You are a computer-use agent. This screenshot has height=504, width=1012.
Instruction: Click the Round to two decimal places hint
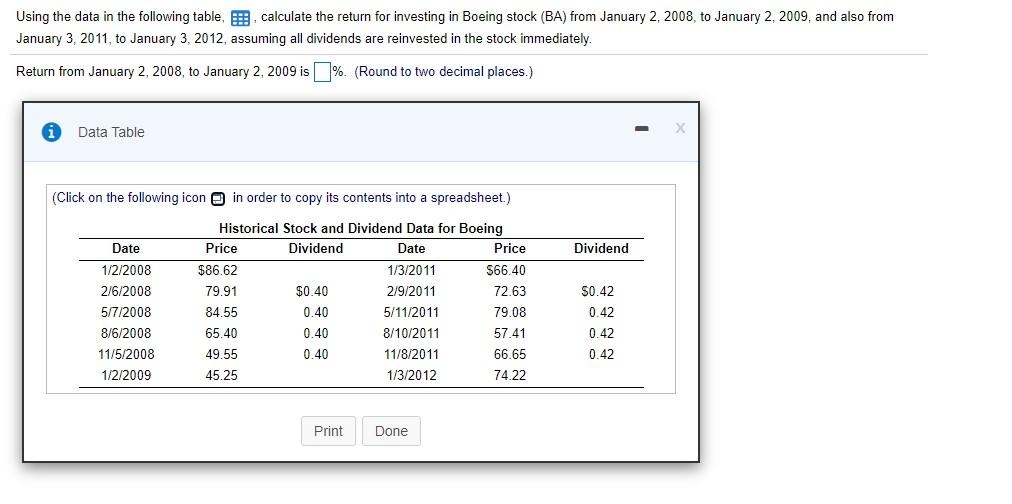(x=443, y=72)
